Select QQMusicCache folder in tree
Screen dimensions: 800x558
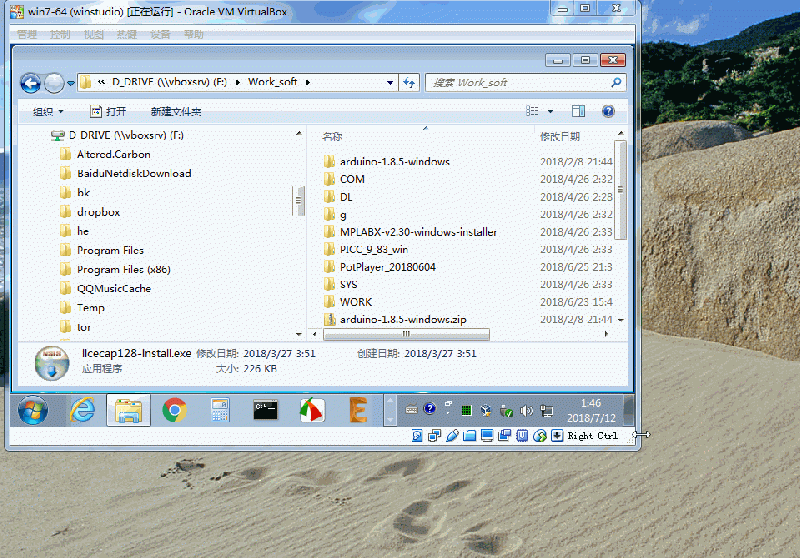106,289
